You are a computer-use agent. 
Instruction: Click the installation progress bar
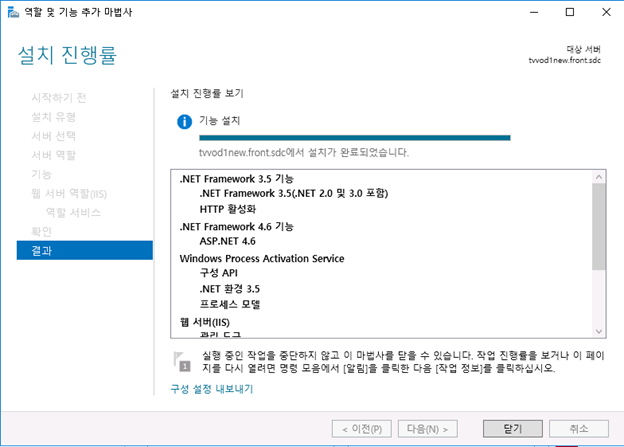[x=355, y=138]
